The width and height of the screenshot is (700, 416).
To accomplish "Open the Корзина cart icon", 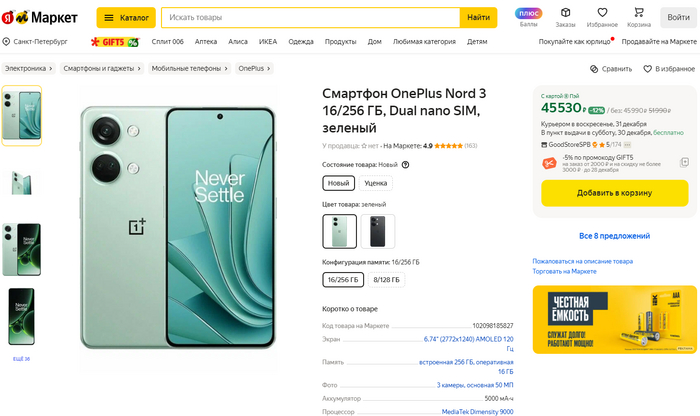I will (x=639, y=17).
